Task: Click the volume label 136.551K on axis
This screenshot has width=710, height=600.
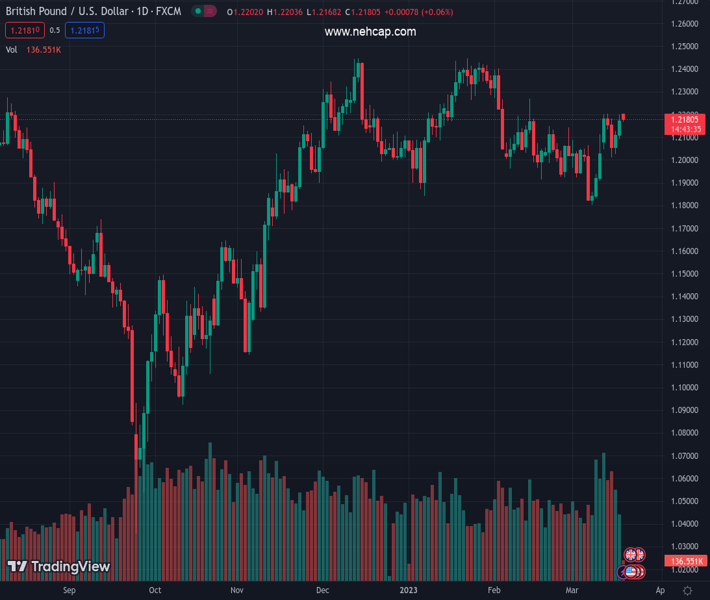Action: (684, 562)
